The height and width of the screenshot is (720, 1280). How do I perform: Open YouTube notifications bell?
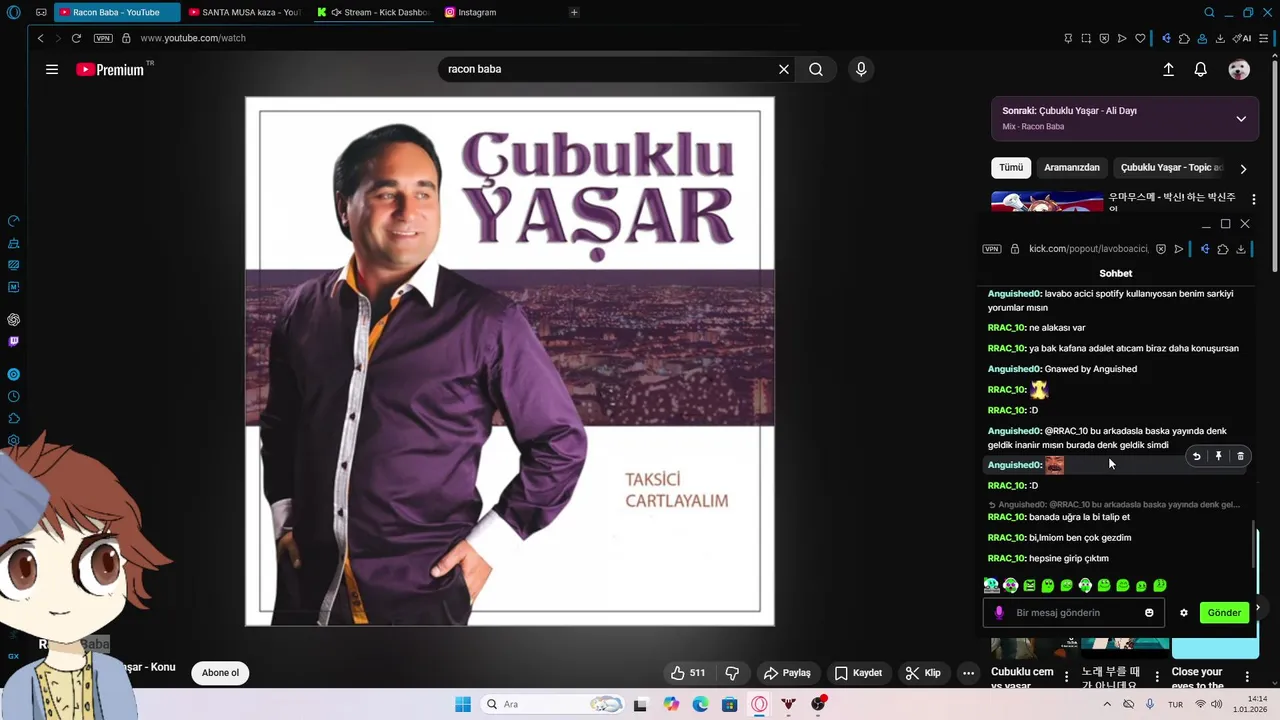[1201, 69]
